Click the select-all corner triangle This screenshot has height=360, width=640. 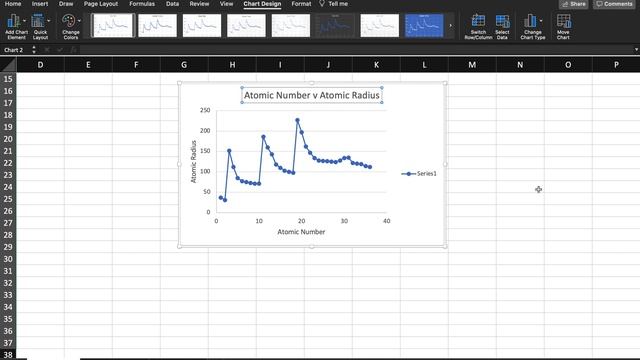click(8, 64)
